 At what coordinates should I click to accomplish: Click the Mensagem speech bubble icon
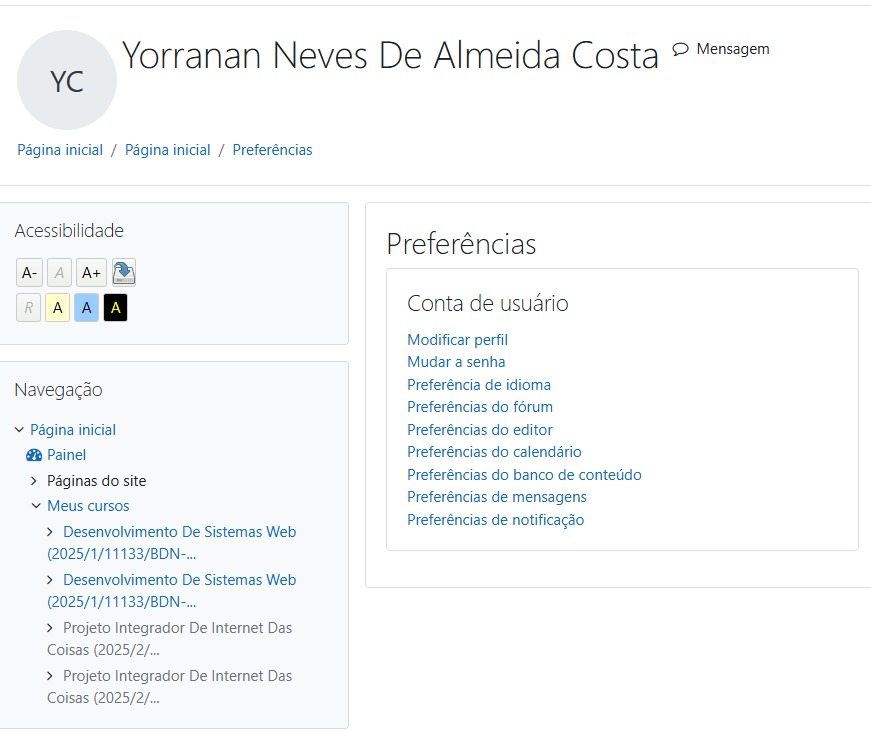pos(680,49)
